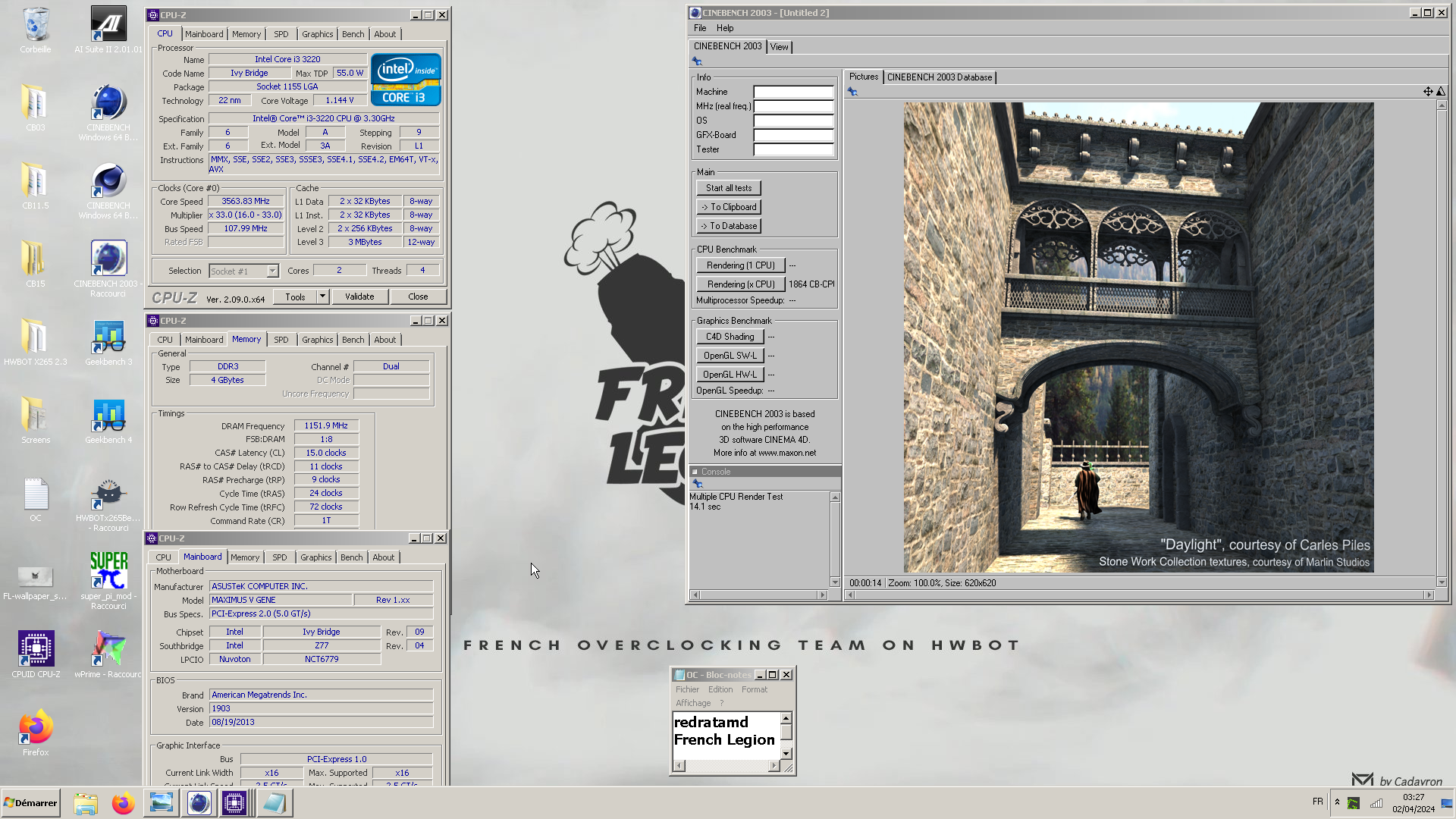The width and height of the screenshot is (1456, 819).
Task: Launch HWBOTx265 benchmark shortcut
Action: coord(108,504)
